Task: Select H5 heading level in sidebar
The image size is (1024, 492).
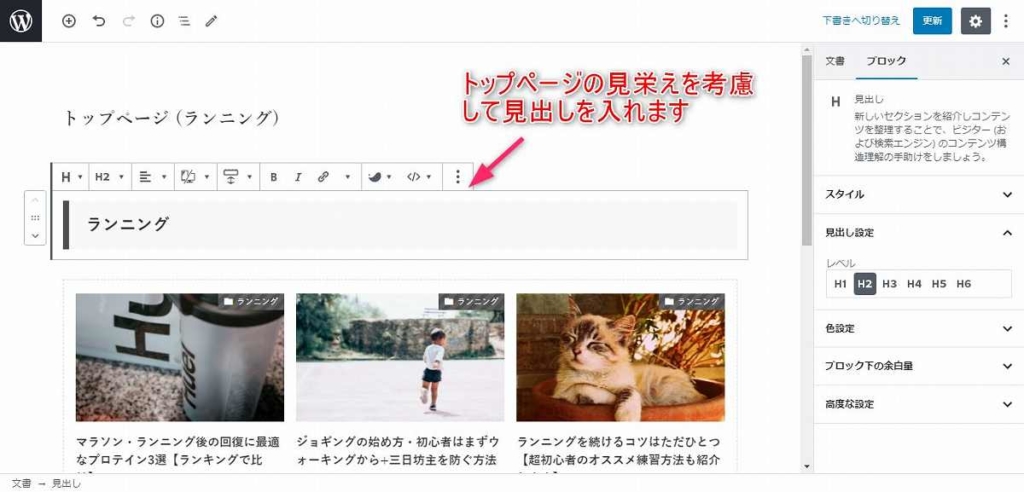Action: 938,284
